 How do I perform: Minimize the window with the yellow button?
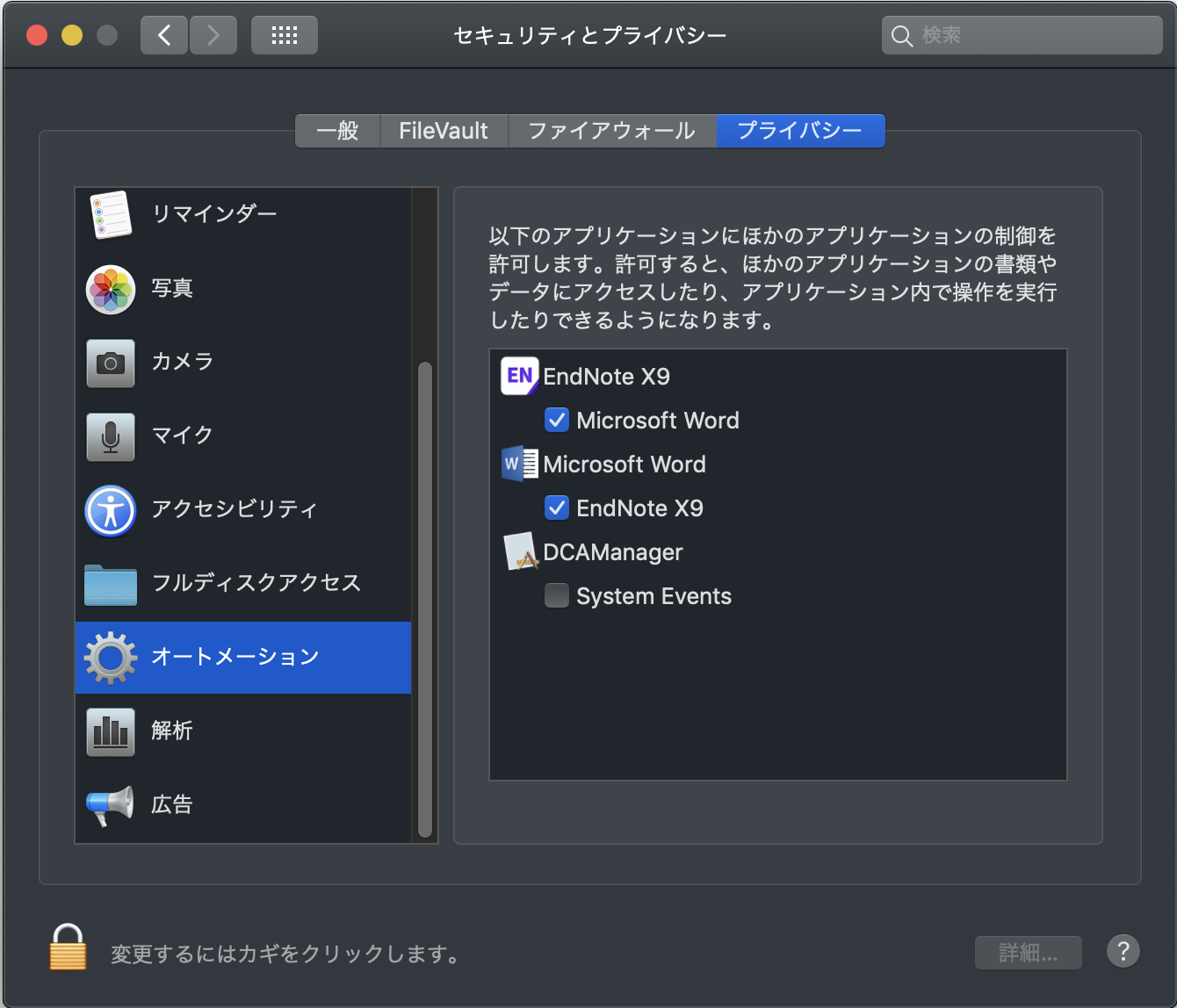[x=72, y=35]
